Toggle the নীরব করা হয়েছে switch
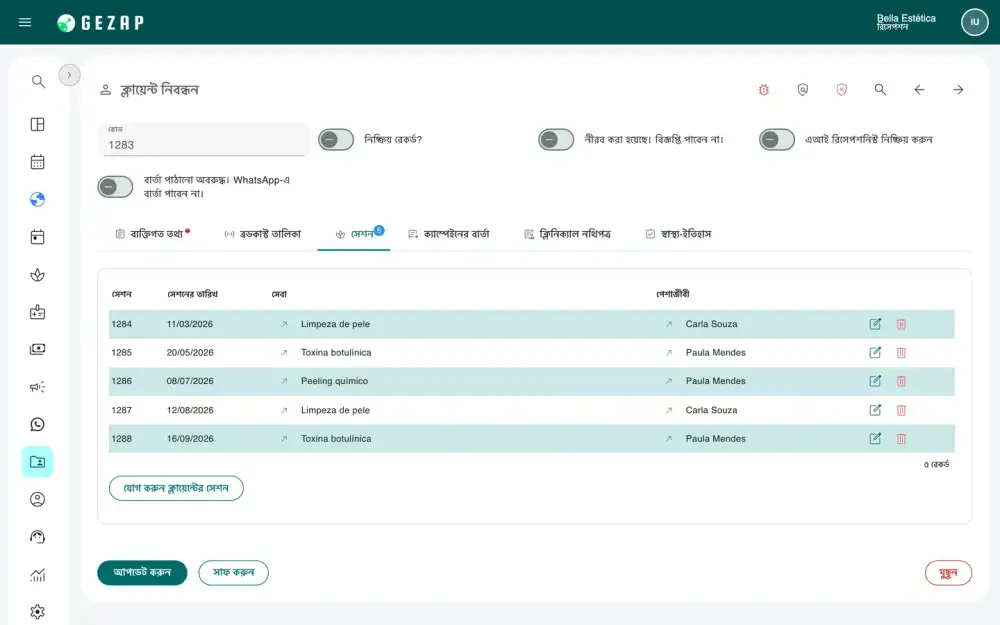This screenshot has width=1000, height=625. click(x=556, y=140)
